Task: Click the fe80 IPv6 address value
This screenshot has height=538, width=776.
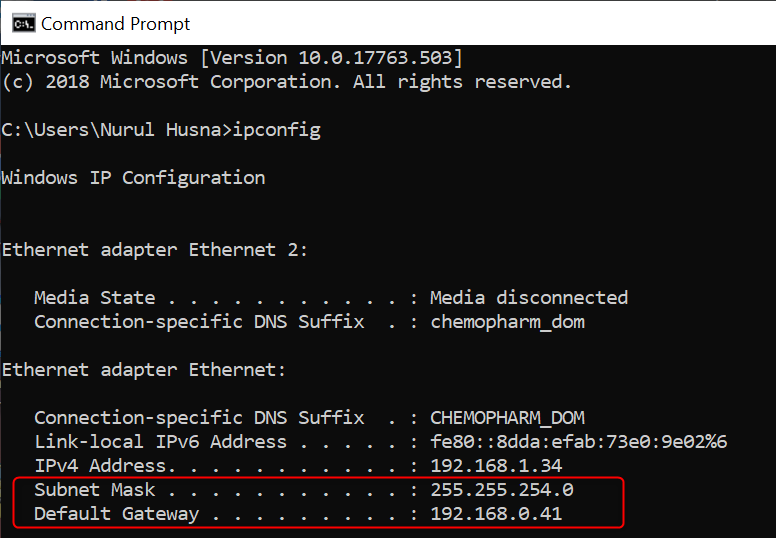Action: point(578,442)
